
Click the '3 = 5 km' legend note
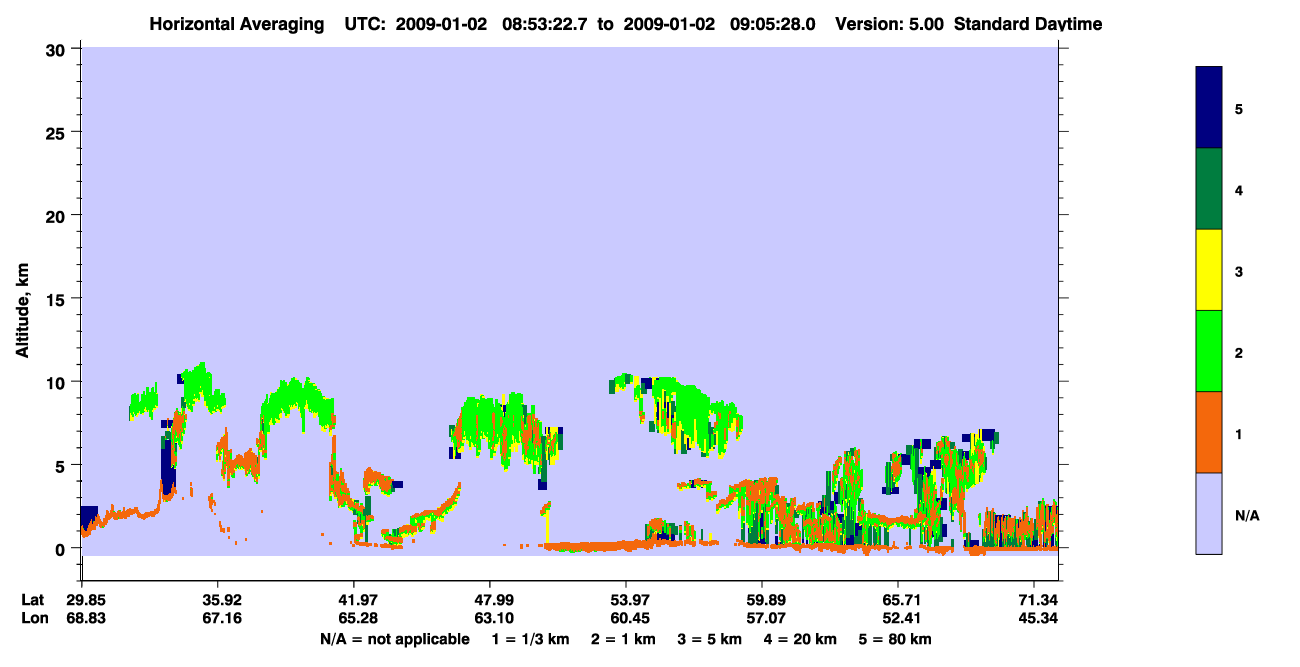tap(710, 639)
